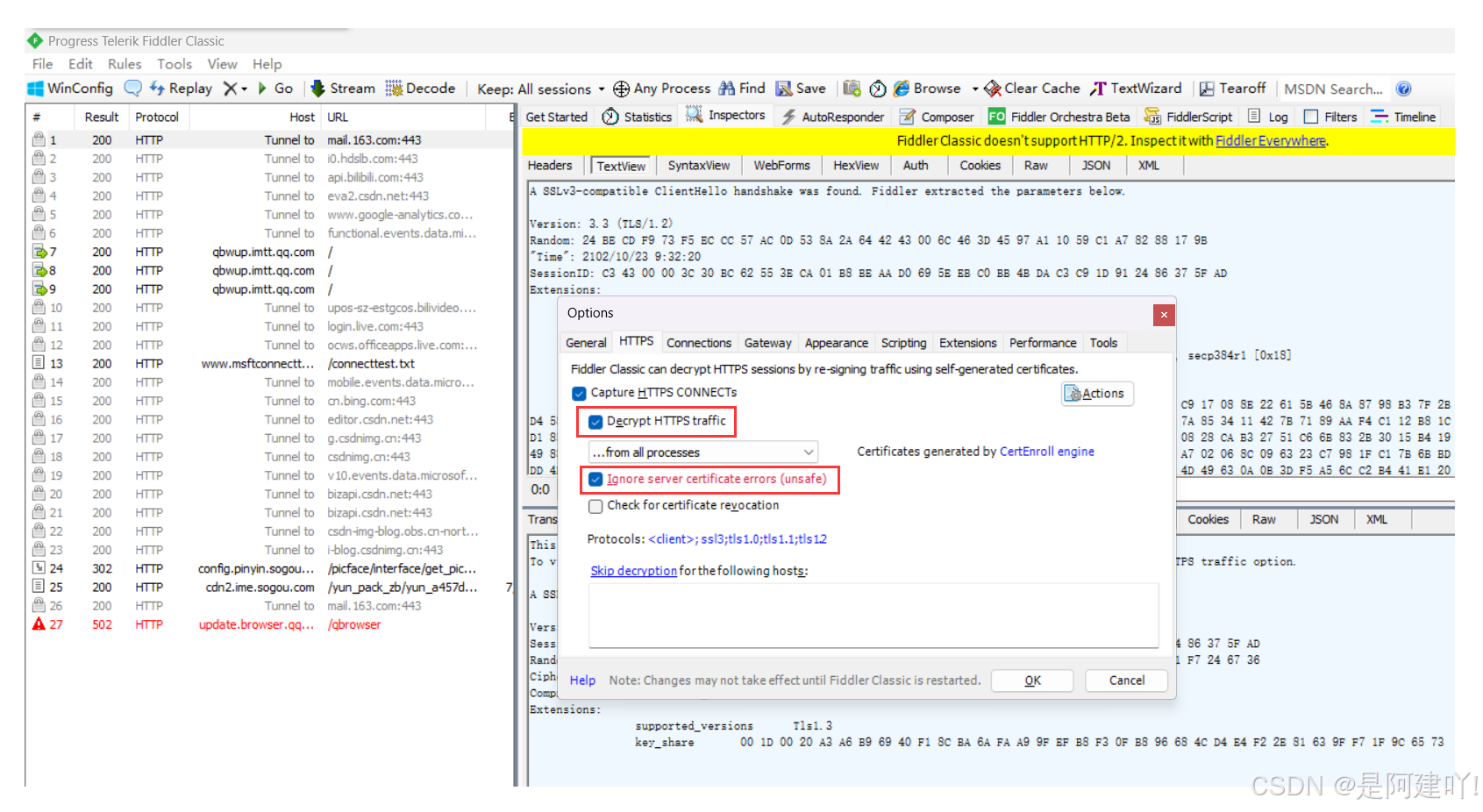Toggle Ignore server certificate errors checkbox
This screenshot has width=1483, height=812.
[596, 480]
